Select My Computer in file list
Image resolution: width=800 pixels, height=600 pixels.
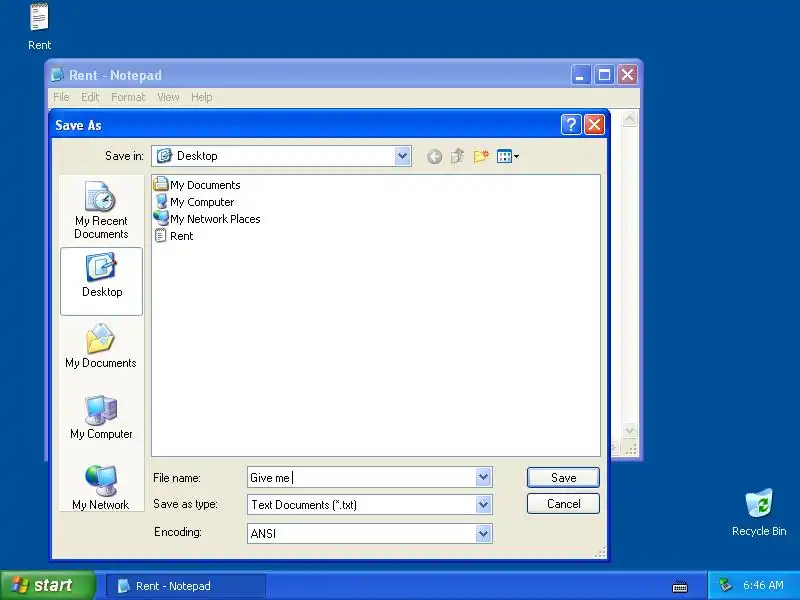[194, 202]
